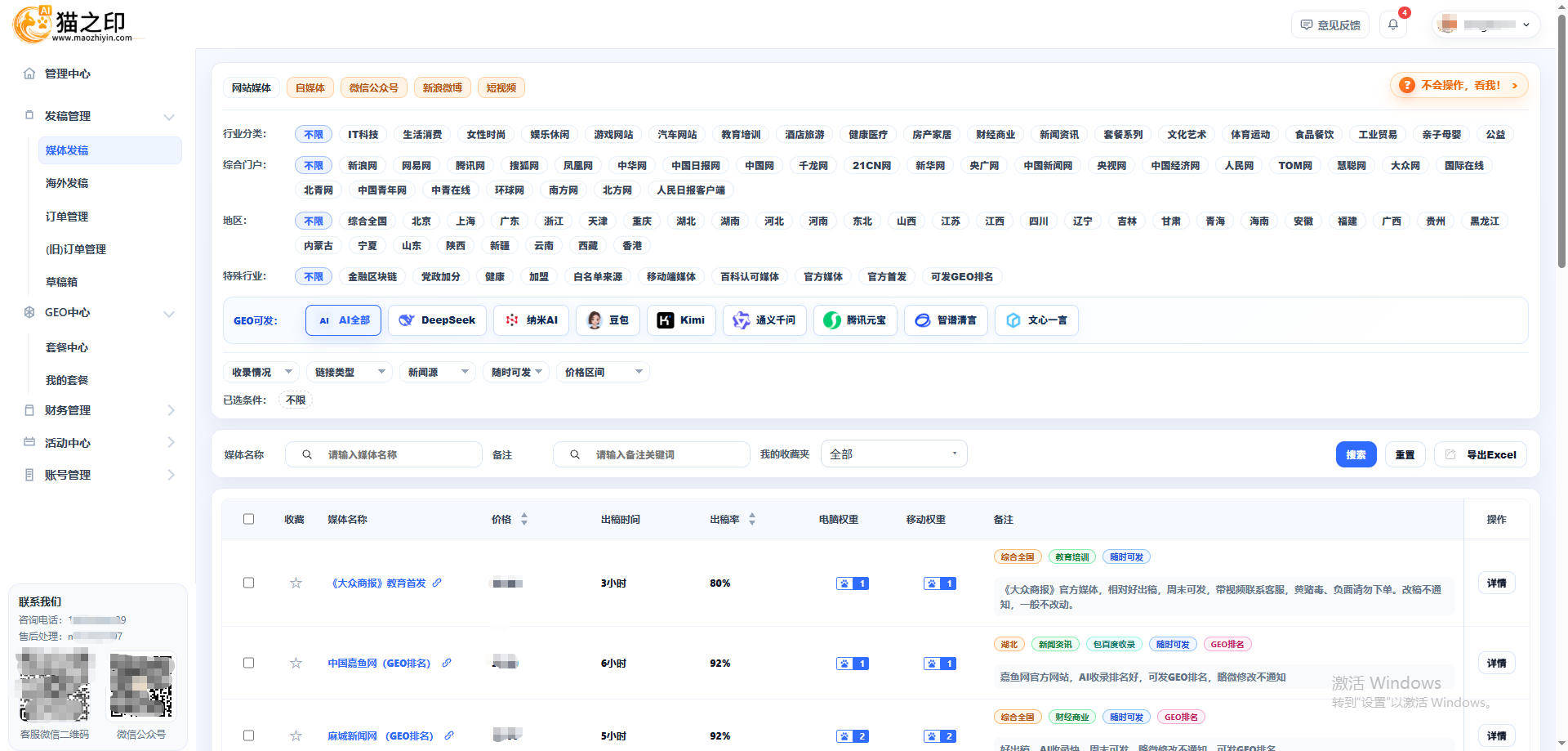Toggle the select-all checkbox in table header
Viewport: 1568px width, 751px height.
(248, 519)
